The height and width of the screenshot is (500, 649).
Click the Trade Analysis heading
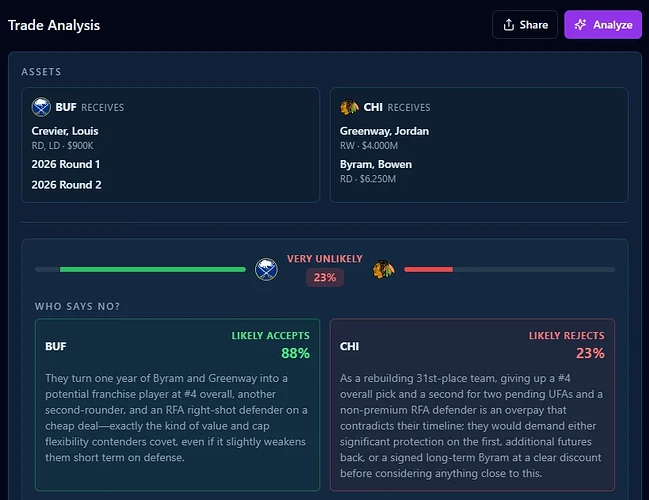[54, 25]
